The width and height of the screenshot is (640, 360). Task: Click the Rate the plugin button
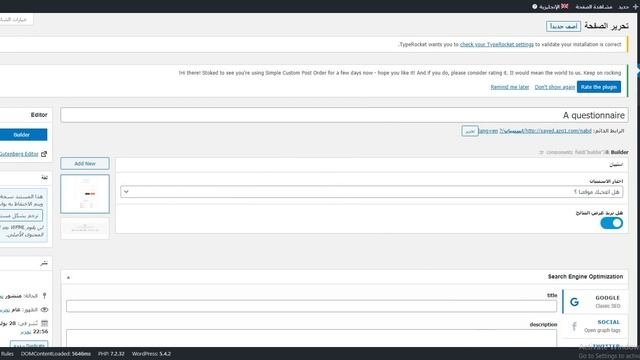tap(599, 87)
